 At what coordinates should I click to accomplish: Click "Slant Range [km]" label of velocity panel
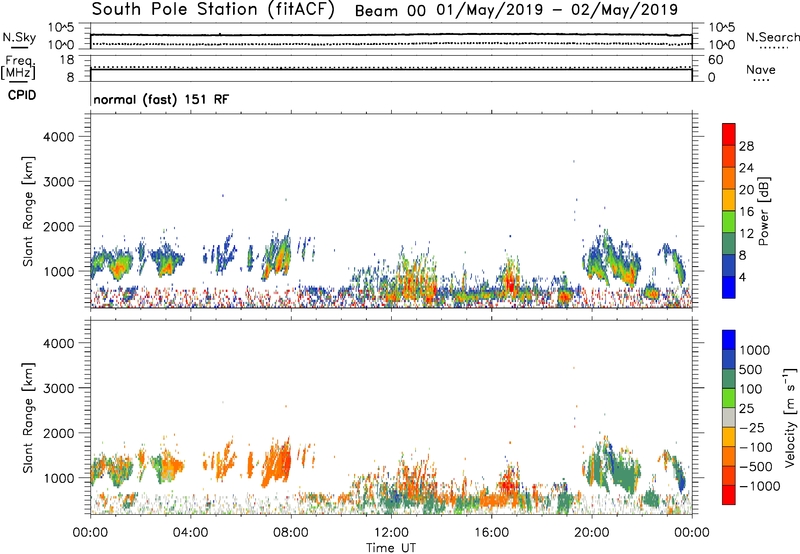pyautogui.click(x=28, y=418)
